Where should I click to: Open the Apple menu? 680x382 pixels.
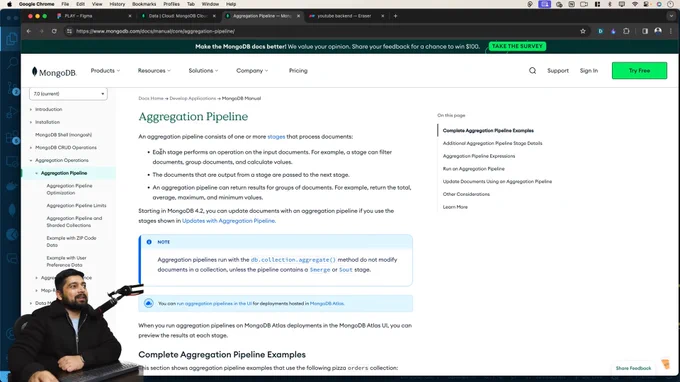pyautogui.click(x=9, y=4)
